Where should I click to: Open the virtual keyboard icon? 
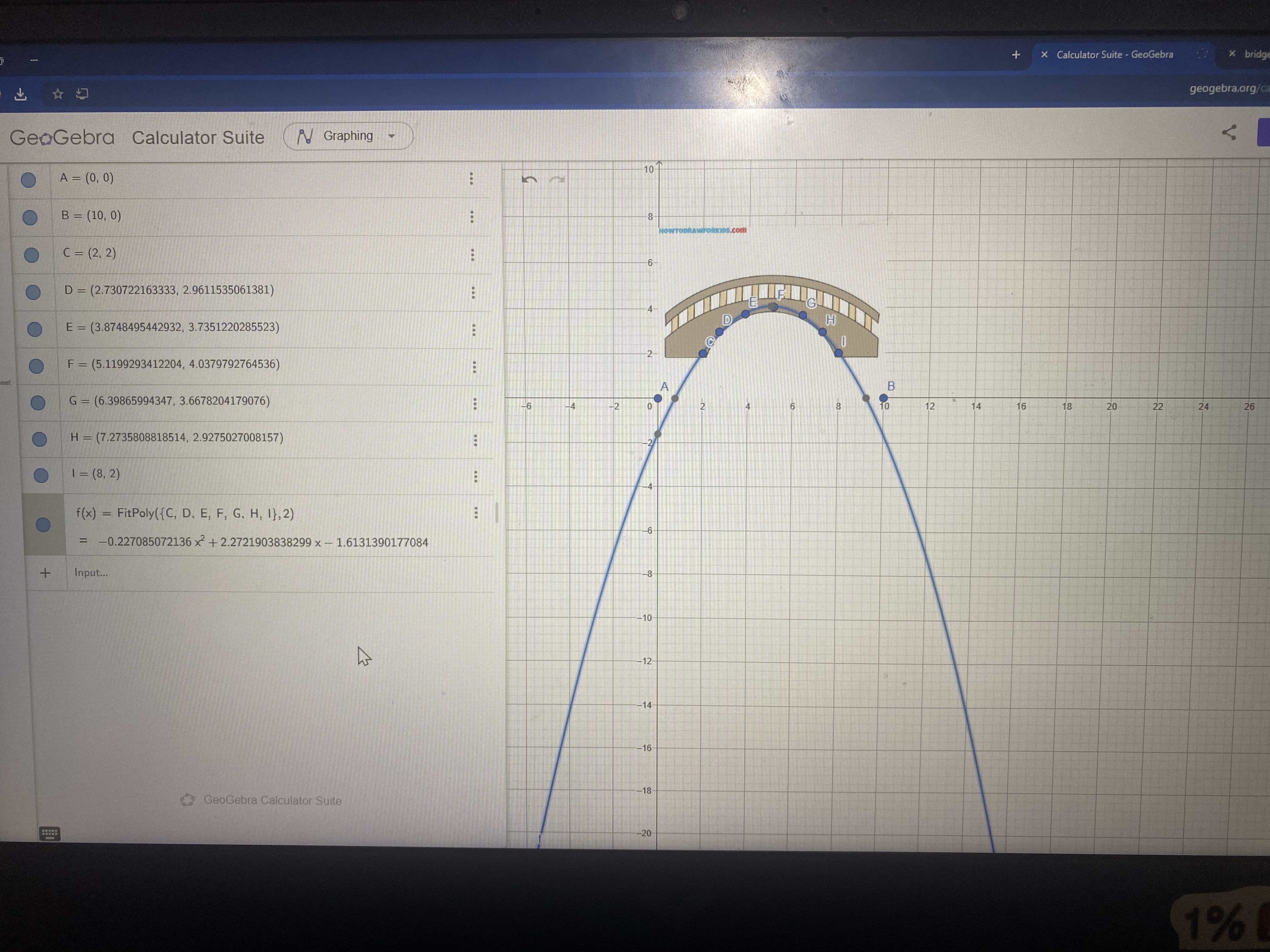point(49,833)
